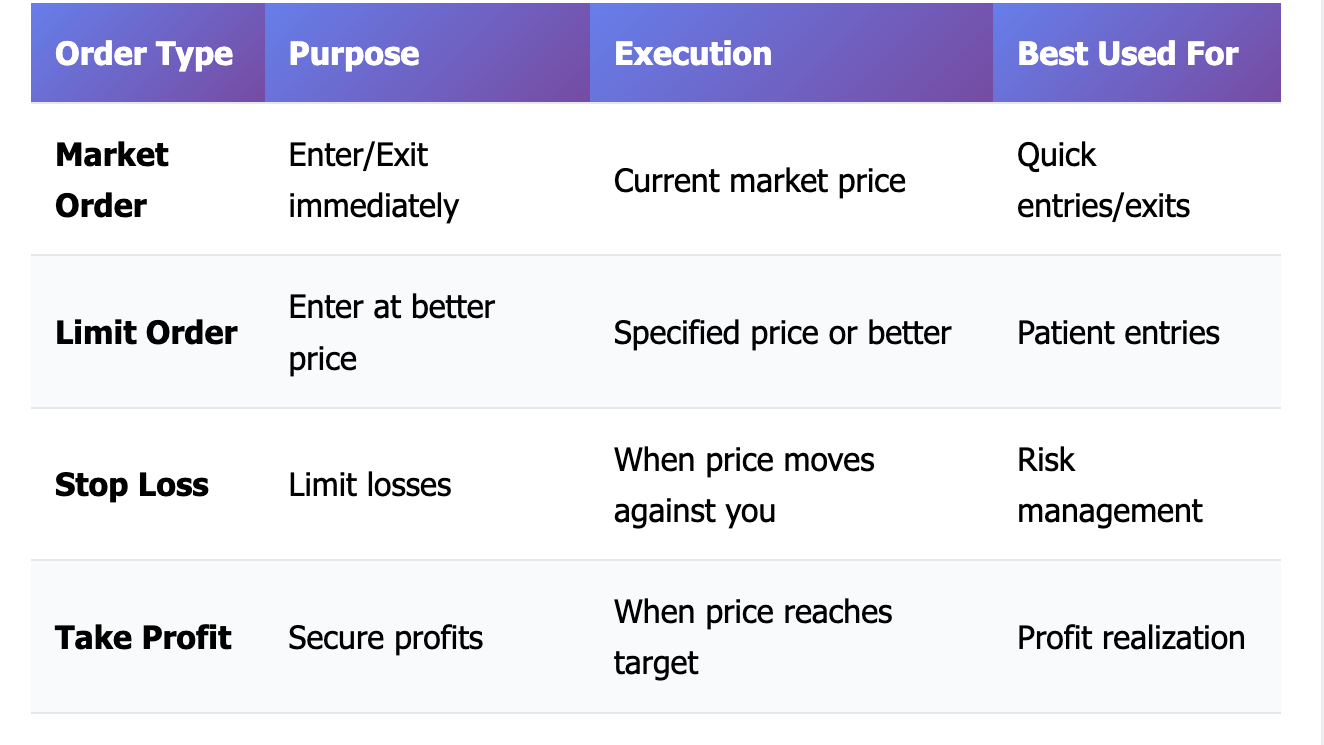Click the Purpose column header

click(354, 54)
